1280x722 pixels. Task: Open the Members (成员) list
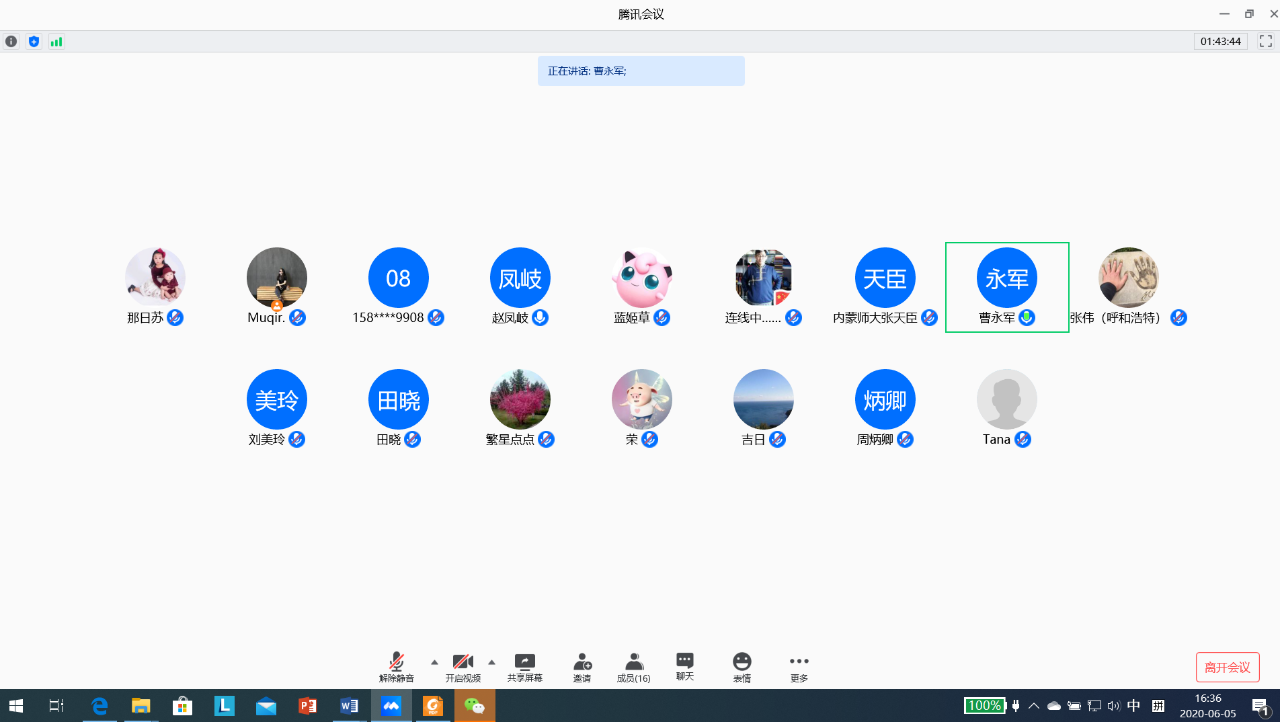coord(633,667)
